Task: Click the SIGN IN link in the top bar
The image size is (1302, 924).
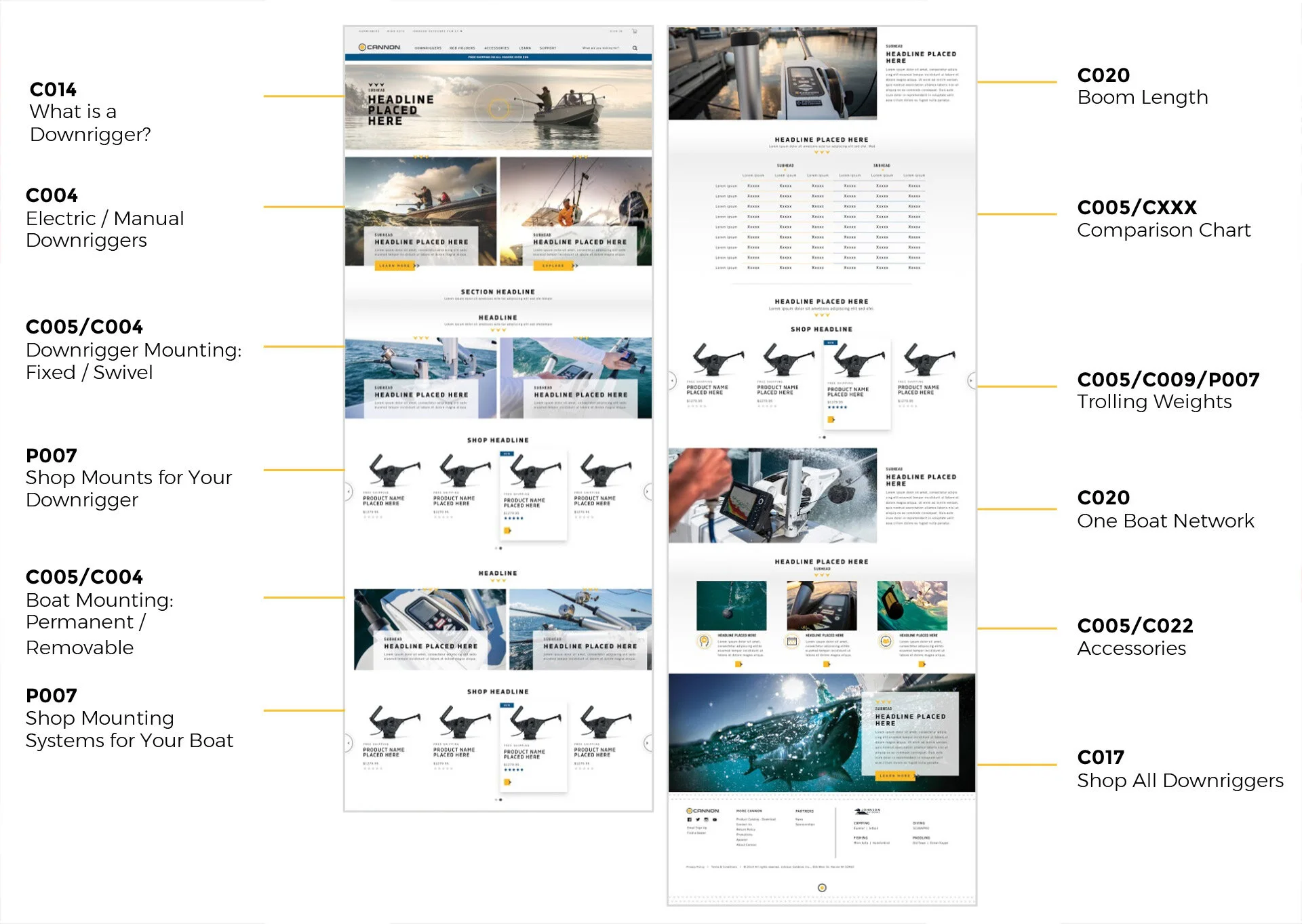Action: coord(616,31)
